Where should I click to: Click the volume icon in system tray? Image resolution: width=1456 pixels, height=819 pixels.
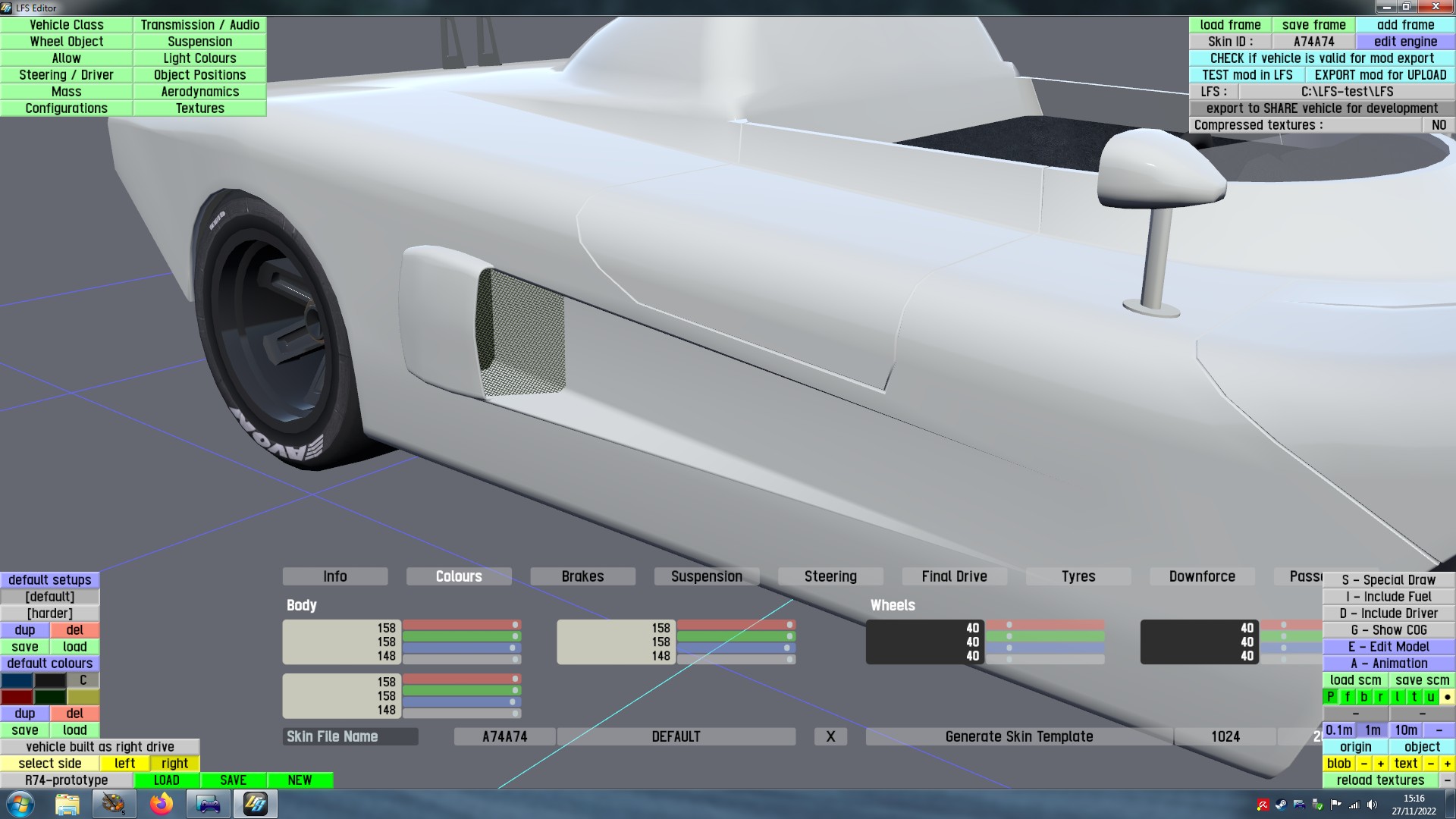point(1372,805)
